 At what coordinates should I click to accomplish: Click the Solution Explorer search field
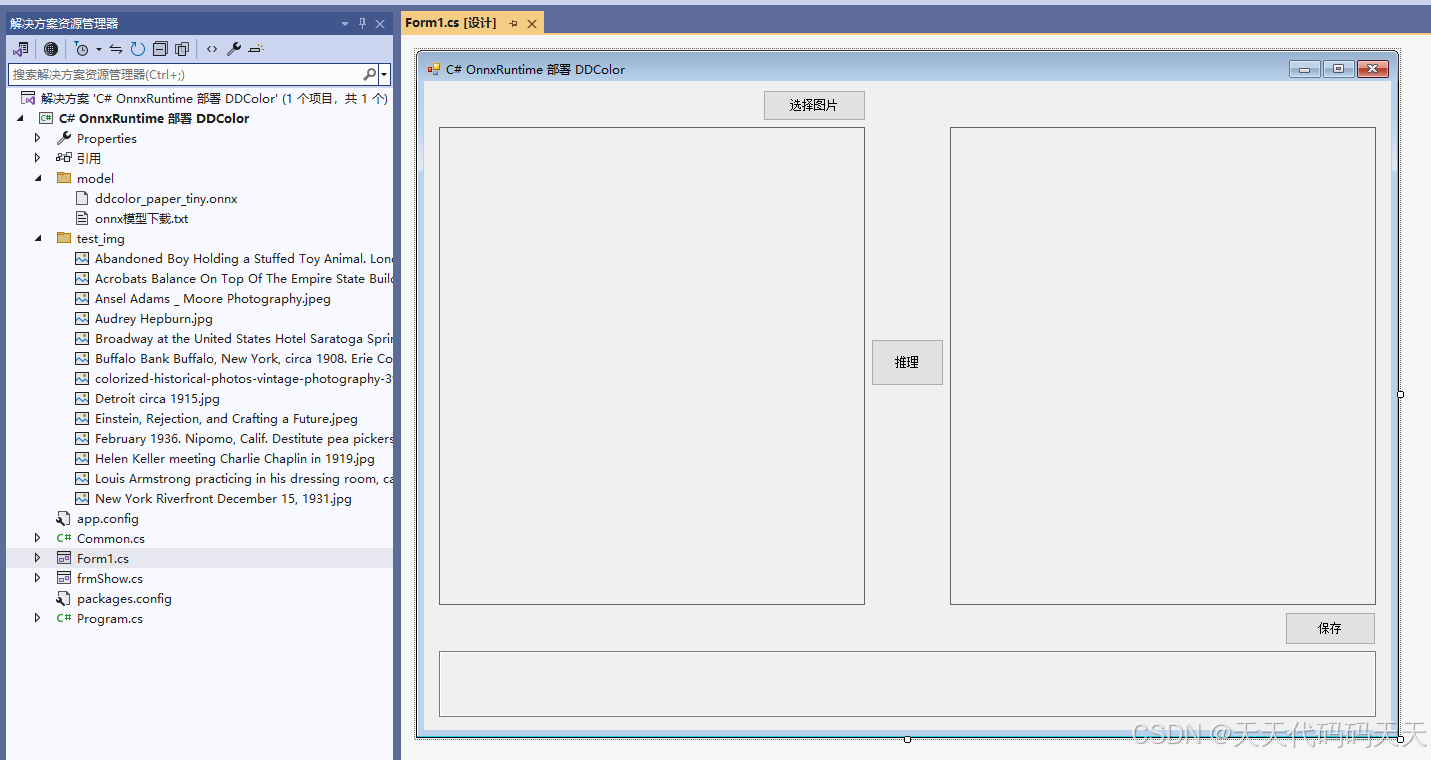point(184,74)
